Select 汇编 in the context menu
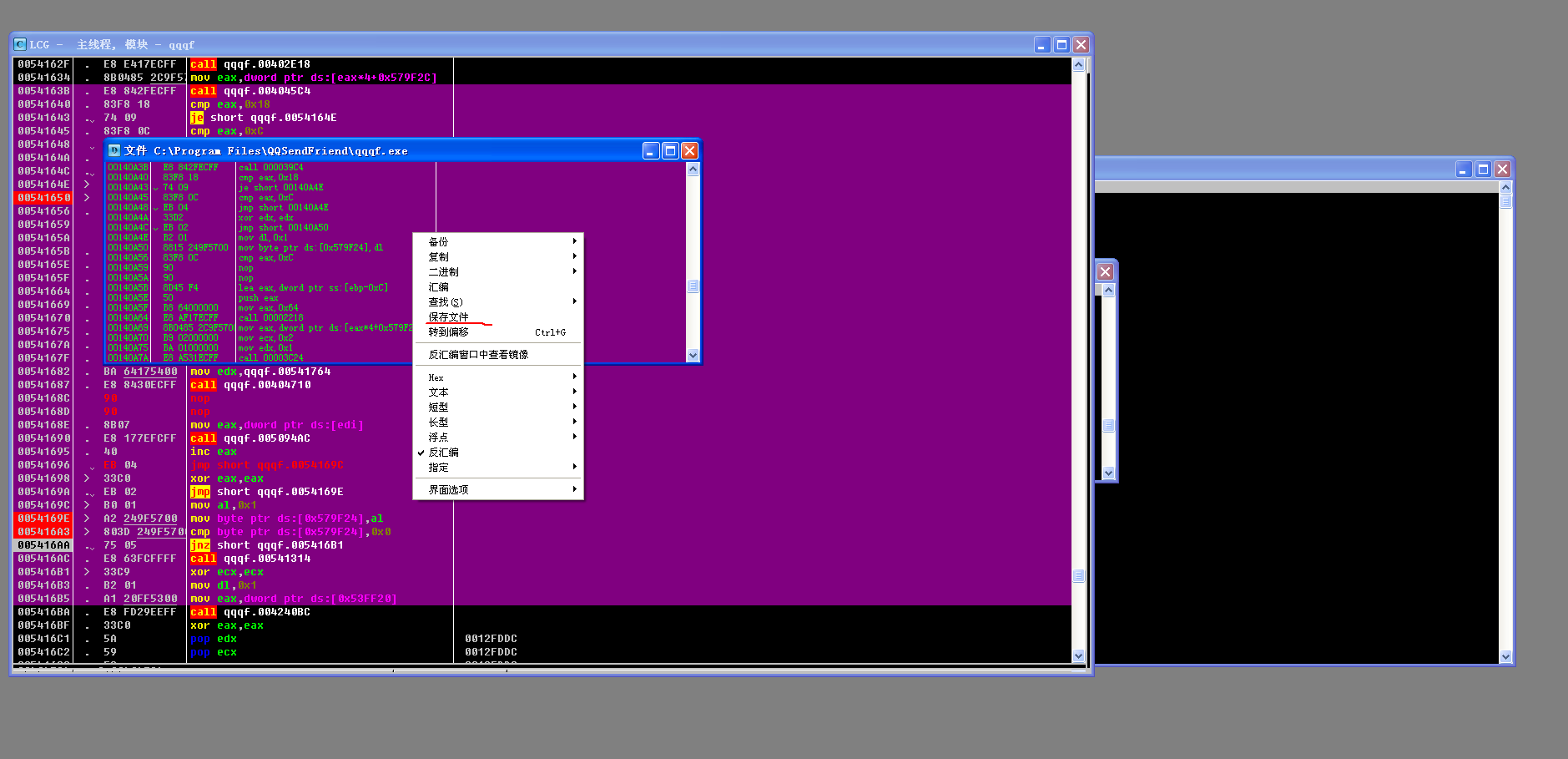Viewport: 1568px width, 759px height. coord(498,287)
